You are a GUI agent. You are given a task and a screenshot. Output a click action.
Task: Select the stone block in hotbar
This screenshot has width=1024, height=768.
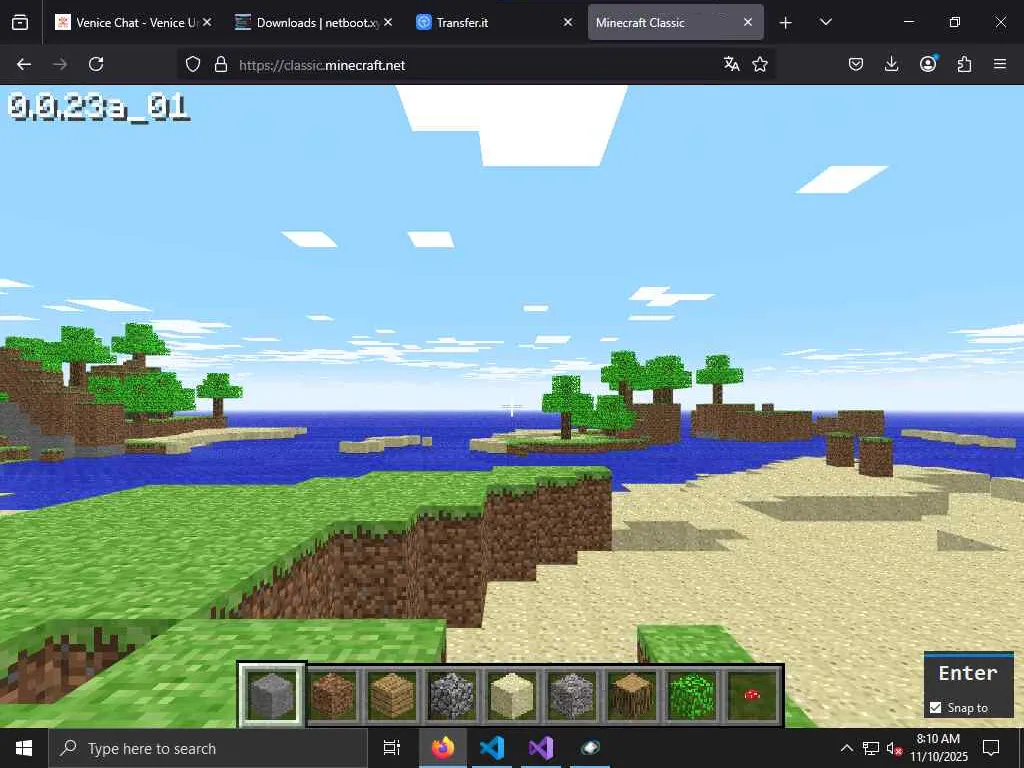coord(272,696)
